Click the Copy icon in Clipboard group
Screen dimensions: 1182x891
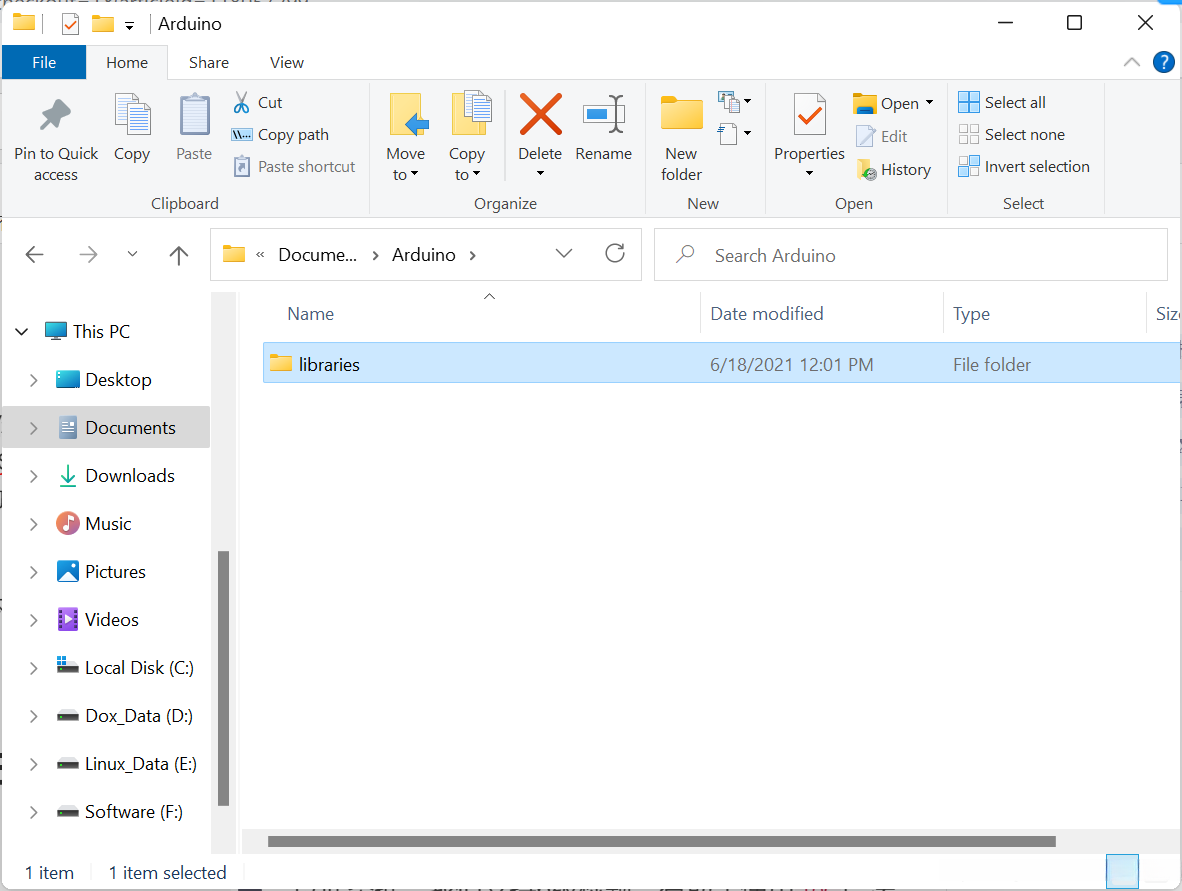pyautogui.click(x=131, y=117)
